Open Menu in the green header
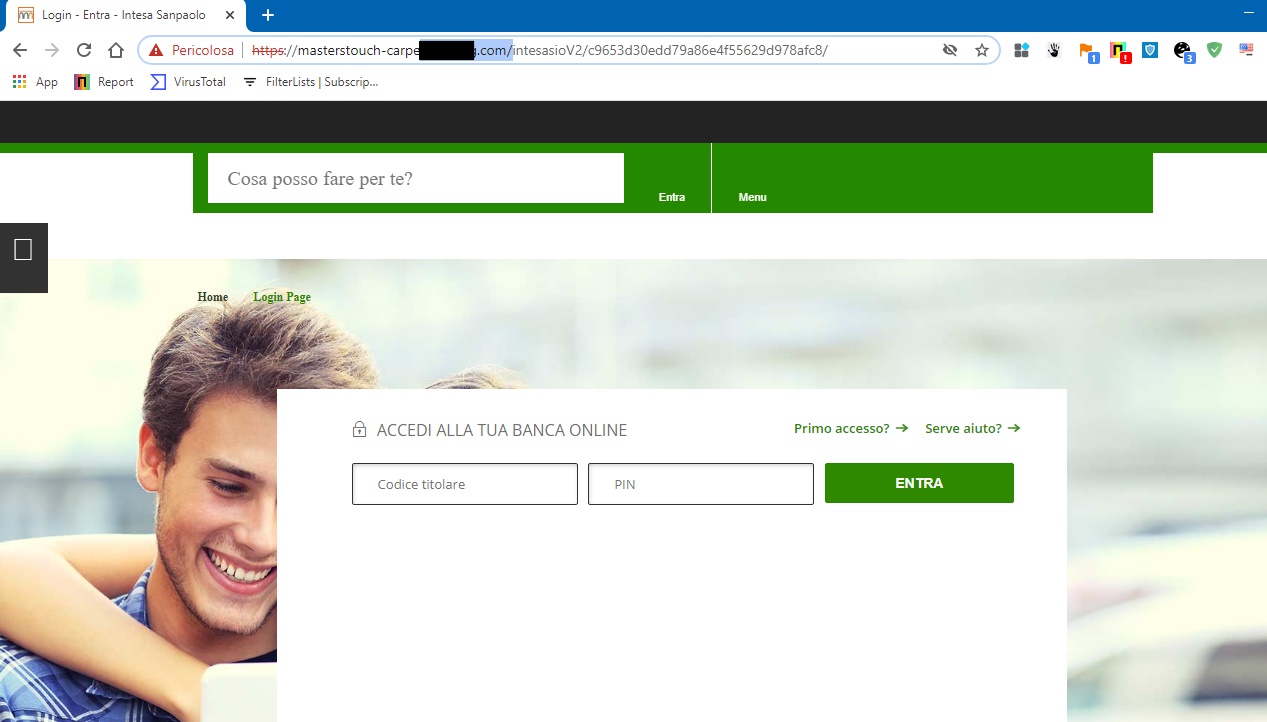Image resolution: width=1267 pixels, height=722 pixels. (753, 197)
